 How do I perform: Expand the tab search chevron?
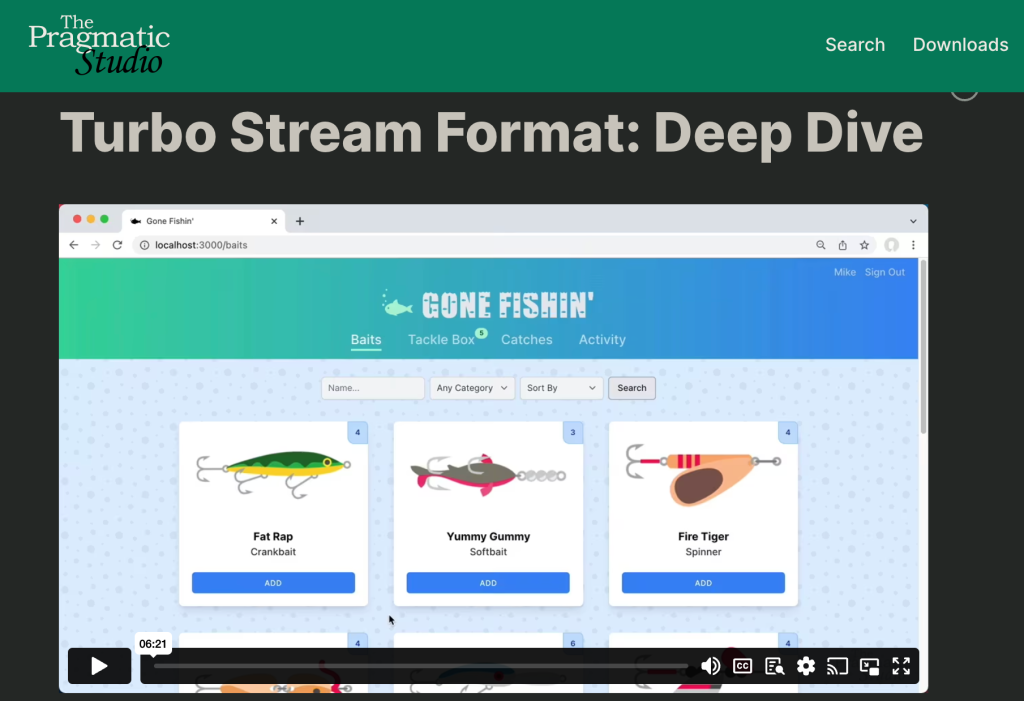click(913, 221)
